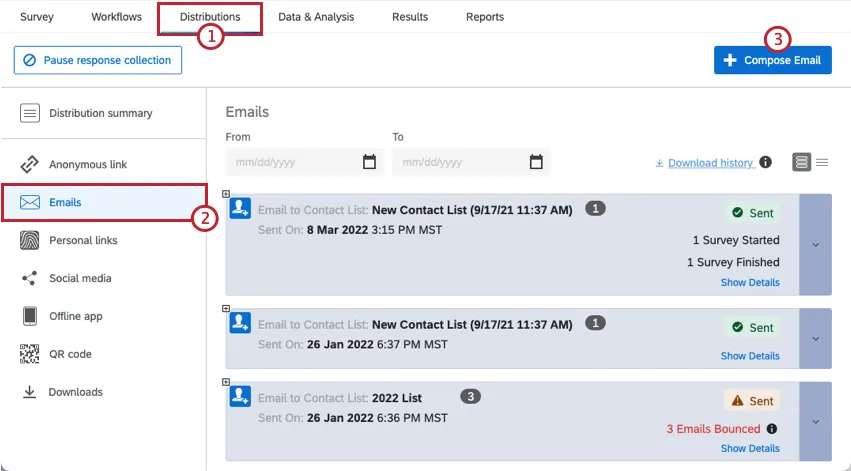Click the 1 Survey Finished text
The height and width of the screenshot is (471, 851).
point(733,262)
